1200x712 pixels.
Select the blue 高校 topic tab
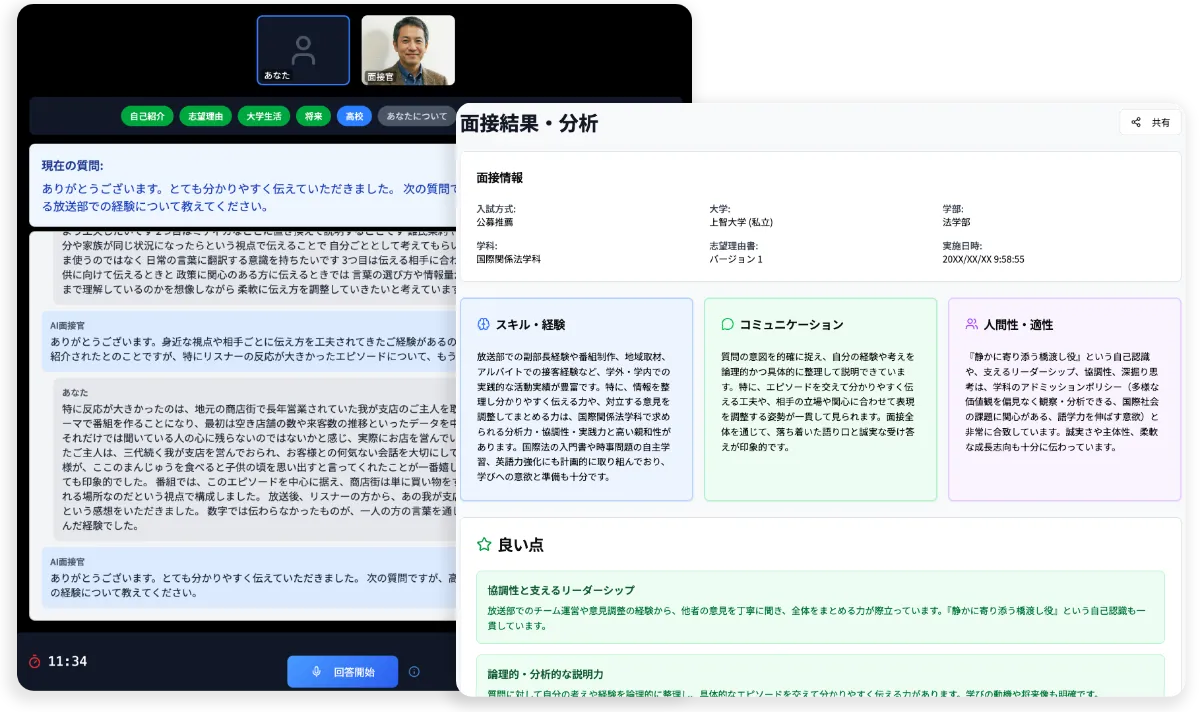coord(354,117)
